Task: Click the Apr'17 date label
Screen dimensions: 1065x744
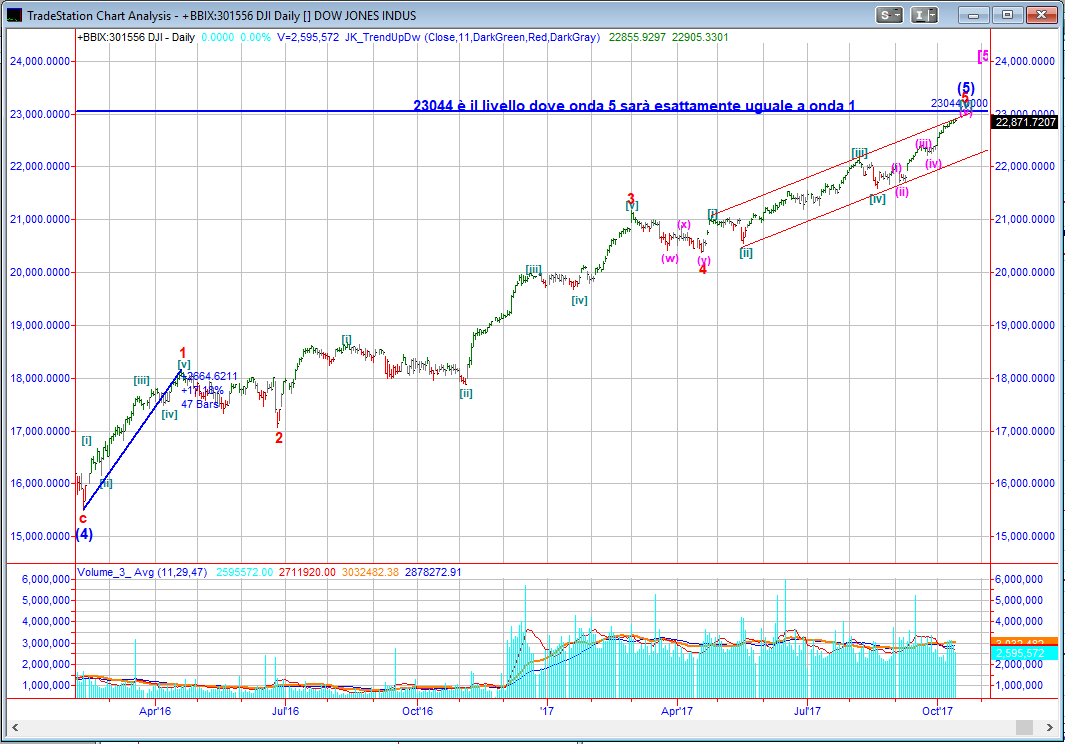Action: [676, 711]
